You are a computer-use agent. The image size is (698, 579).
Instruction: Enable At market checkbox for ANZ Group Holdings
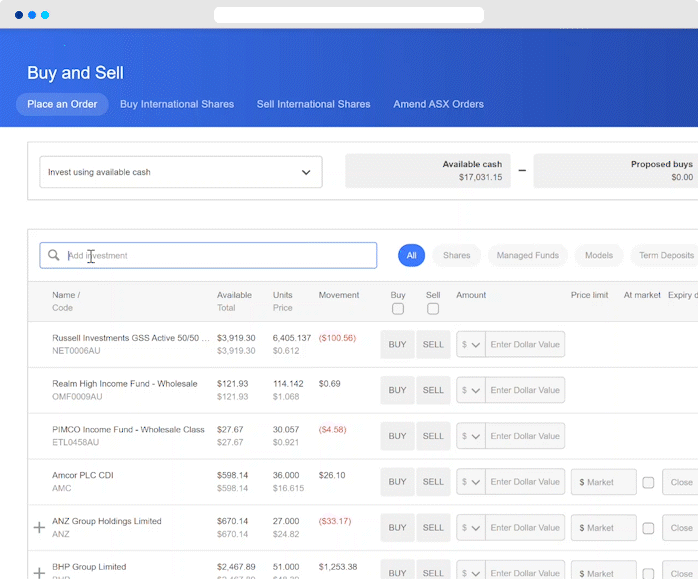click(648, 528)
